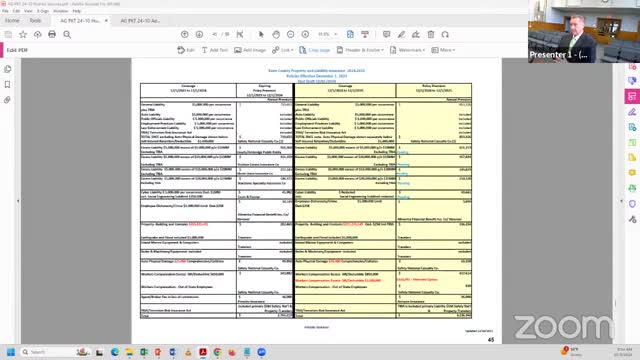Bookmark the file with the star icon
The width and height of the screenshot is (640, 360).
23,34
